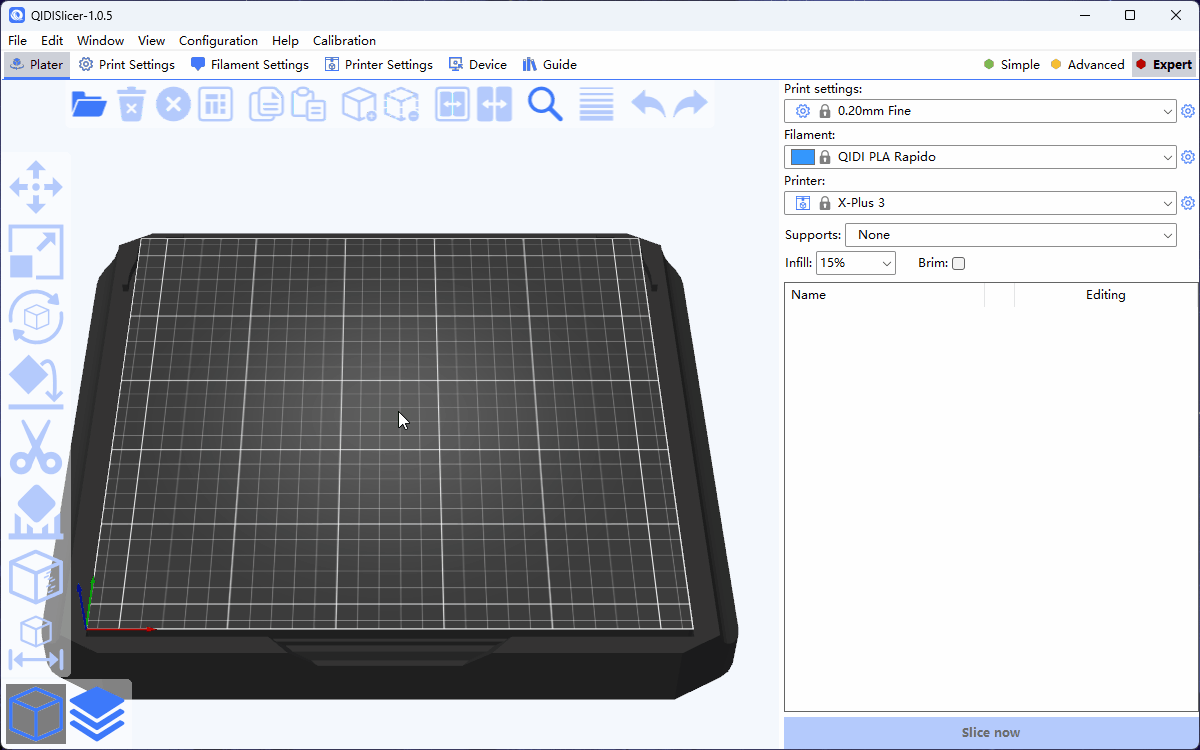This screenshot has height=750, width=1200.
Task: Select the Rotate tool
Action: (x=36, y=317)
